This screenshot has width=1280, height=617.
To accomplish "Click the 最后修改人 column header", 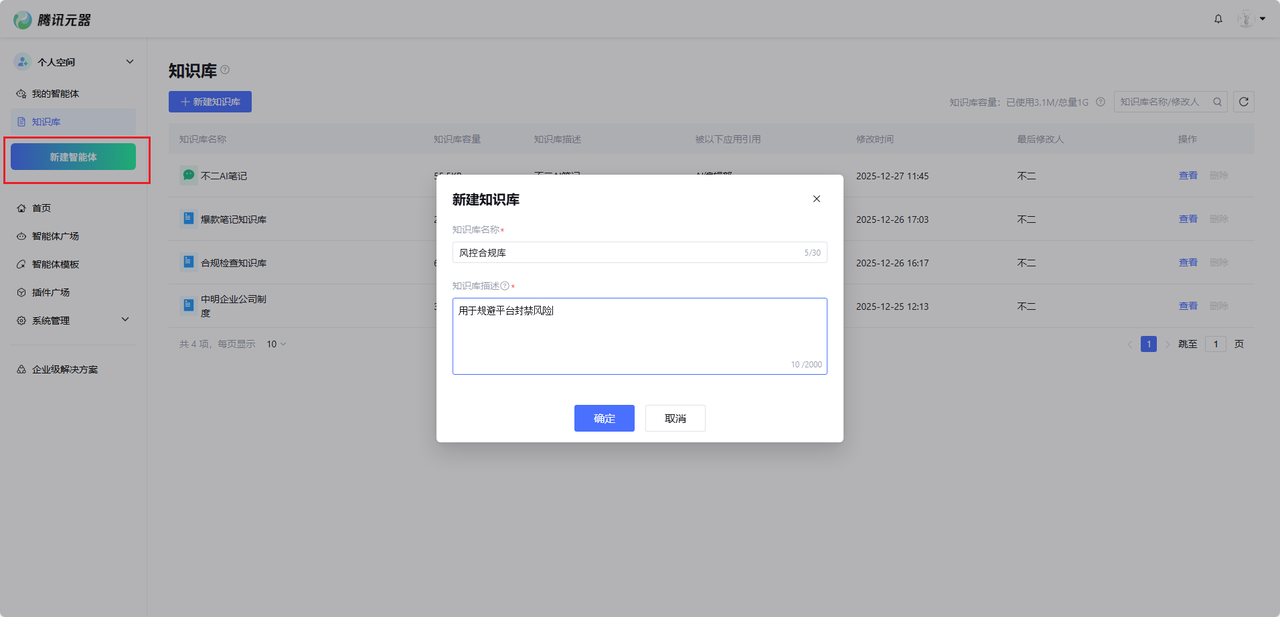I will (1040, 139).
